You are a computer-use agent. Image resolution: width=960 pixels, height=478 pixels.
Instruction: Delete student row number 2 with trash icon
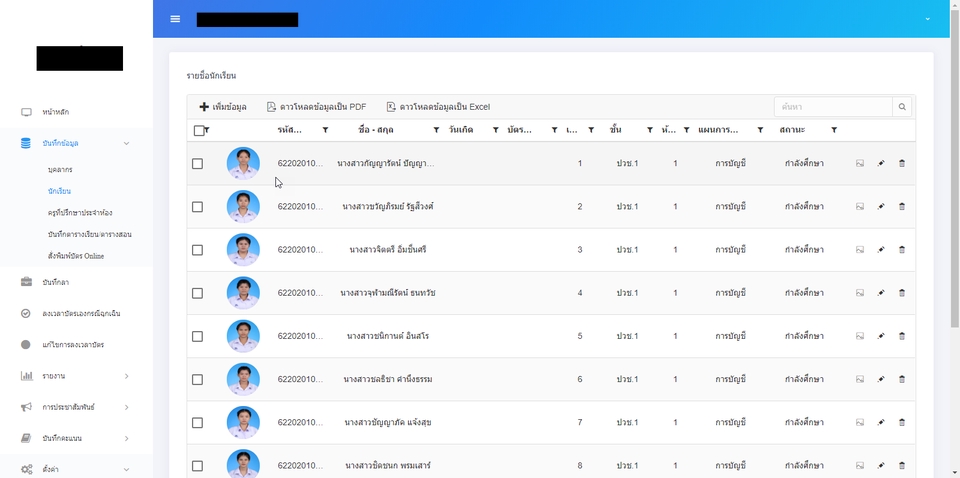(902, 207)
